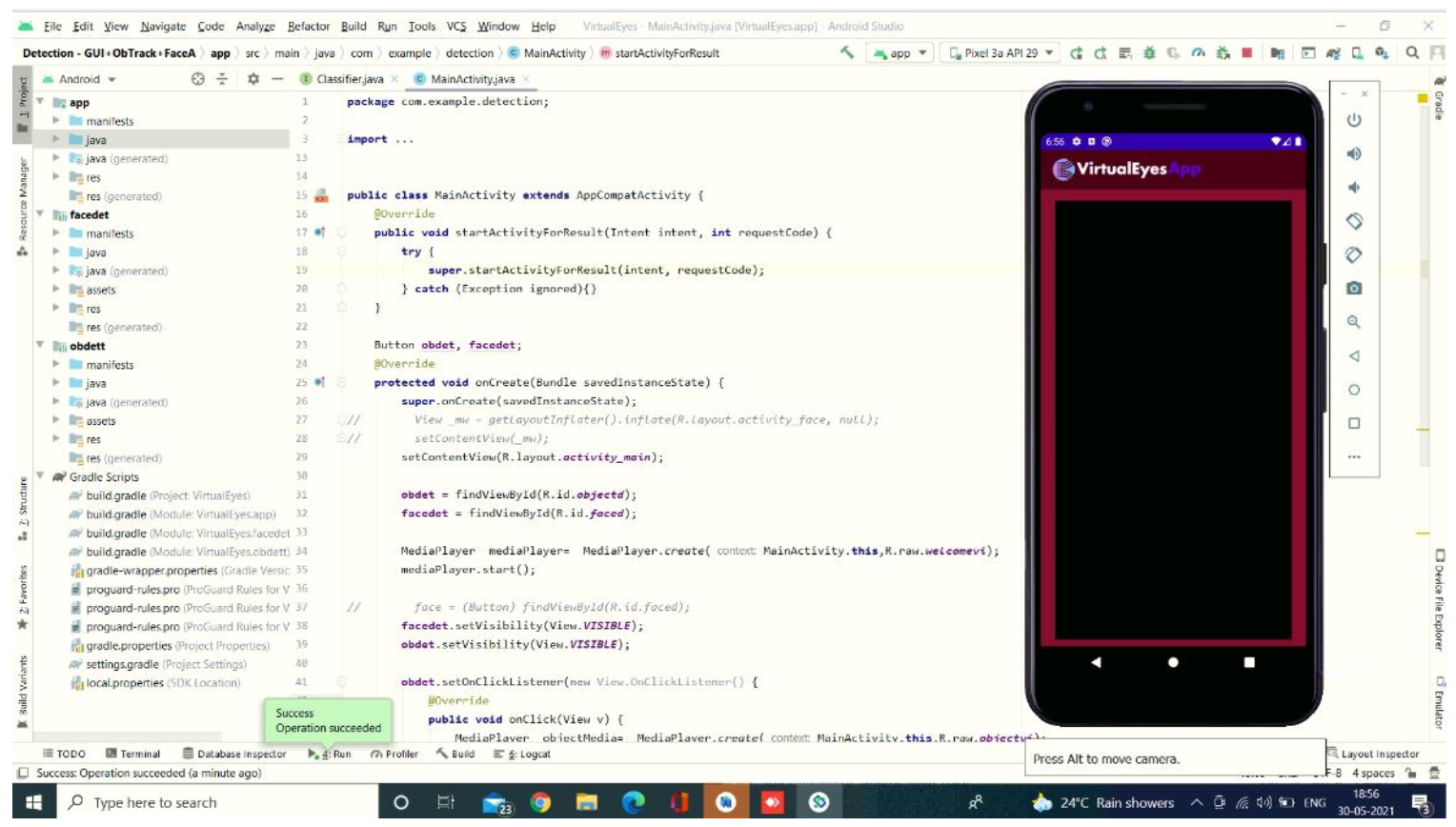Click Select Opened File target icon

point(197,79)
